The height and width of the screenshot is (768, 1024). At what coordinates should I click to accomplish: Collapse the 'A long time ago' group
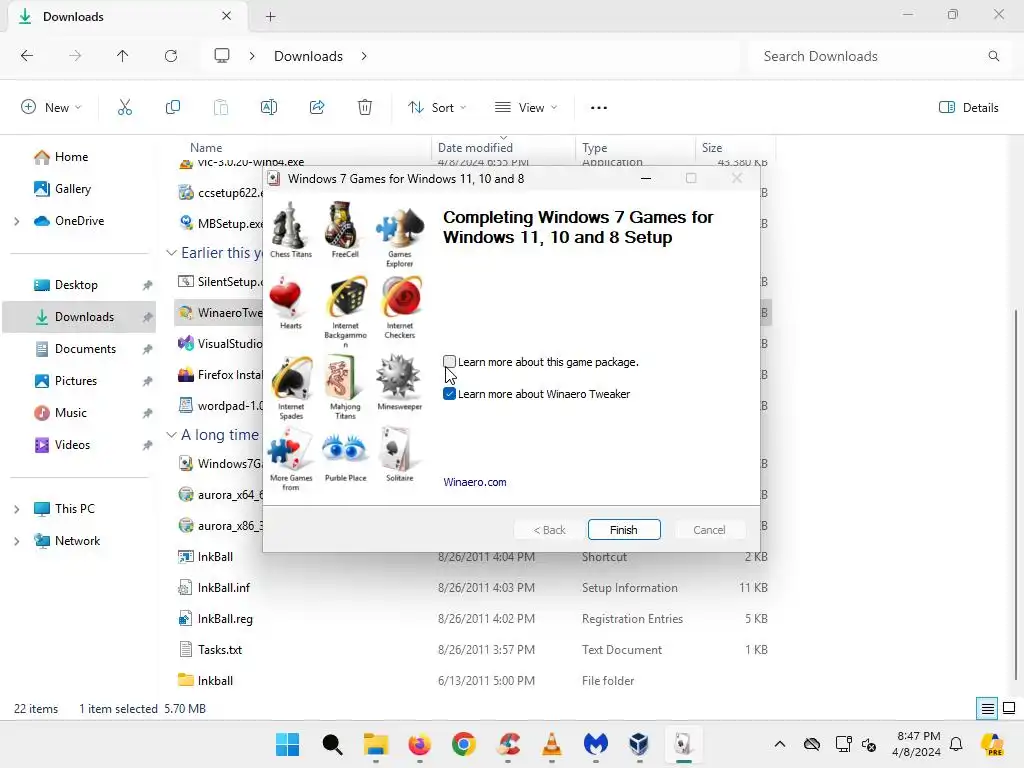(x=171, y=435)
